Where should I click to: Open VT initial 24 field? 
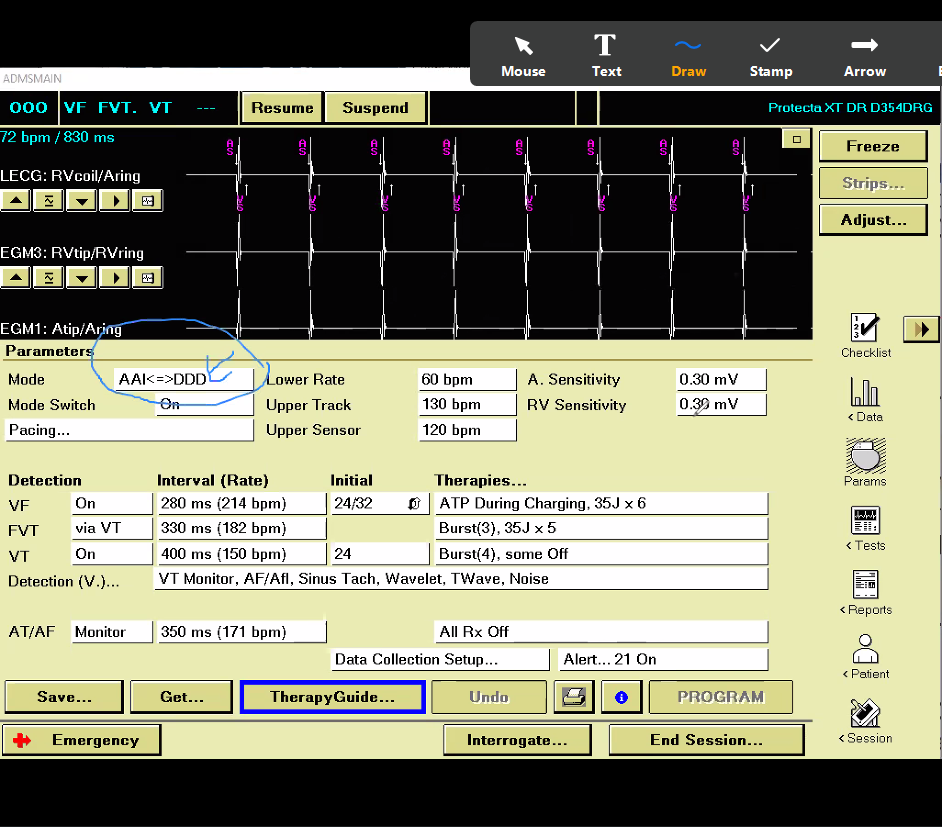[x=380, y=554]
